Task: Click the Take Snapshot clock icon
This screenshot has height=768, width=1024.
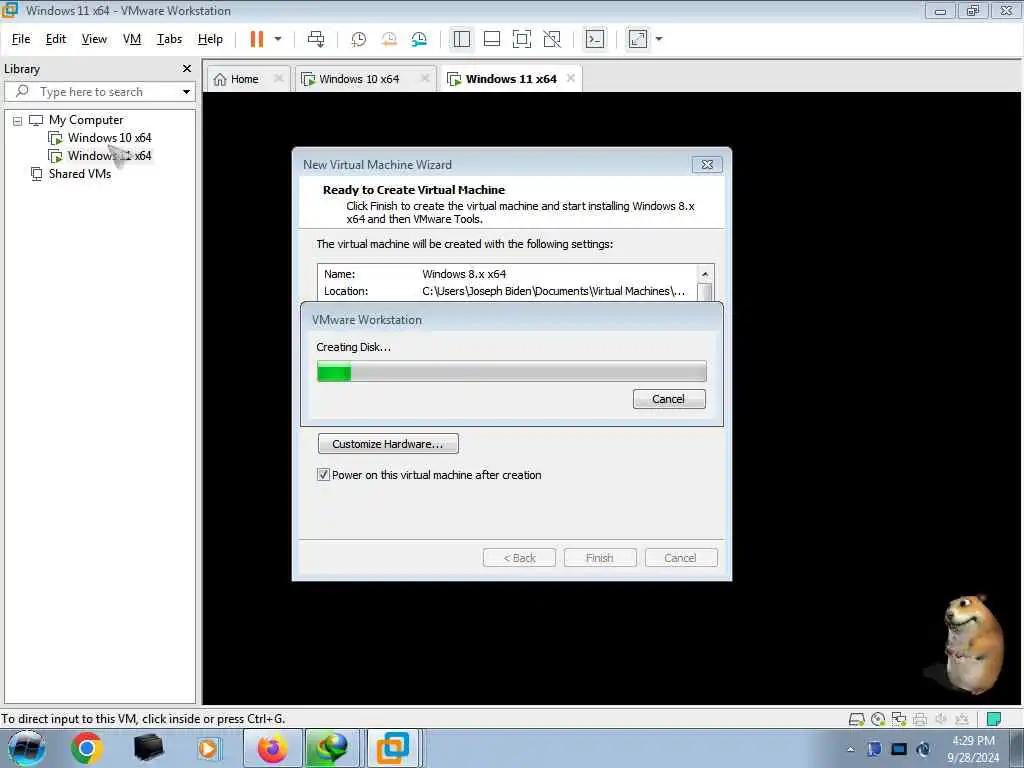Action: click(359, 39)
